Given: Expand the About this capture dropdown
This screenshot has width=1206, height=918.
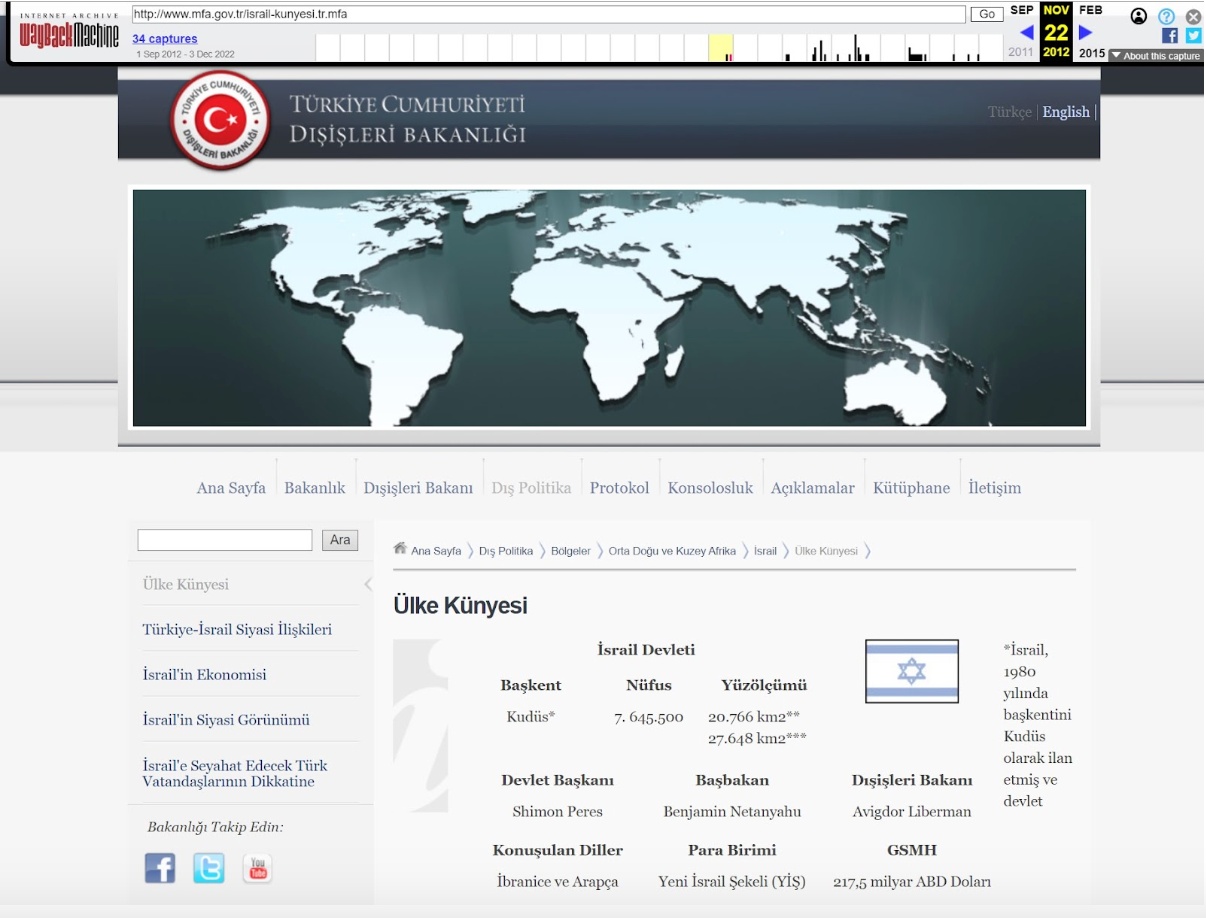Looking at the screenshot, I should pos(1155,56).
